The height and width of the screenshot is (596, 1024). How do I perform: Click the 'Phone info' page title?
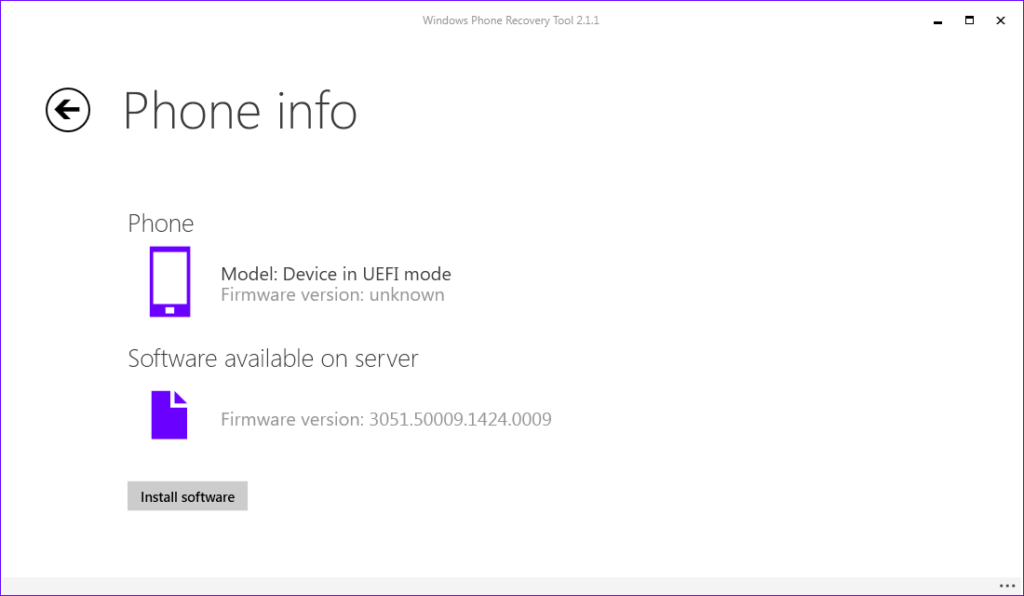(x=240, y=111)
